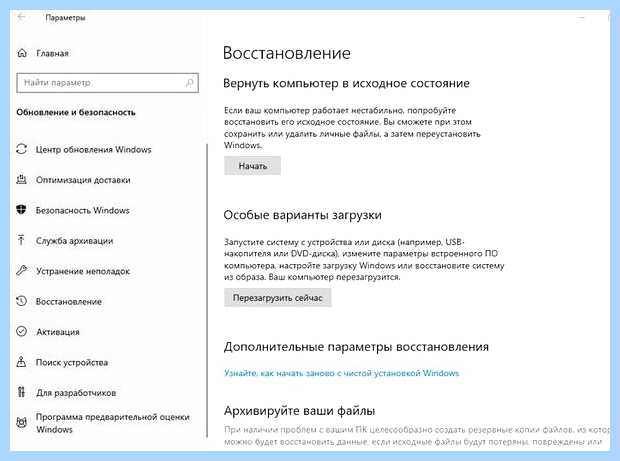The image size is (620, 461).
Task: Click Обновление и безопасность category label
Action: pyautogui.click(x=76, y=112)
